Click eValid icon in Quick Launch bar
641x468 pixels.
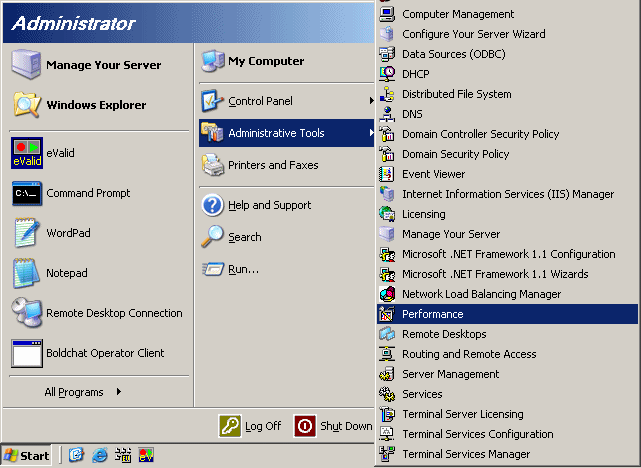pos(146,455)
